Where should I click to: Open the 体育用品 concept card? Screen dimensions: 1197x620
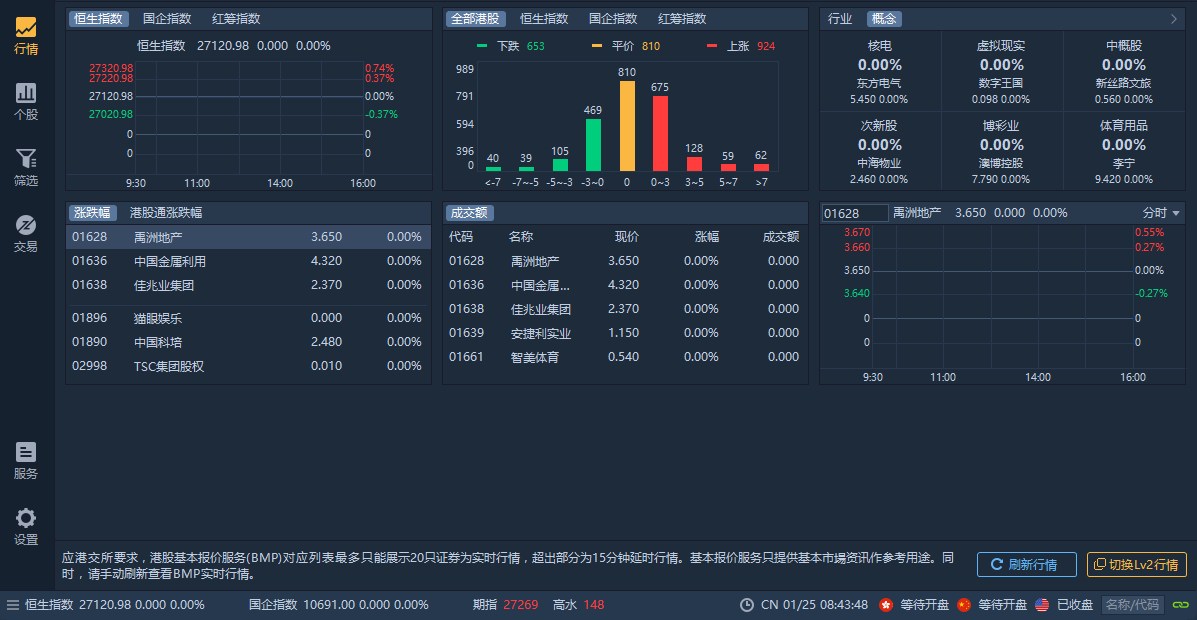point(1124,152)
